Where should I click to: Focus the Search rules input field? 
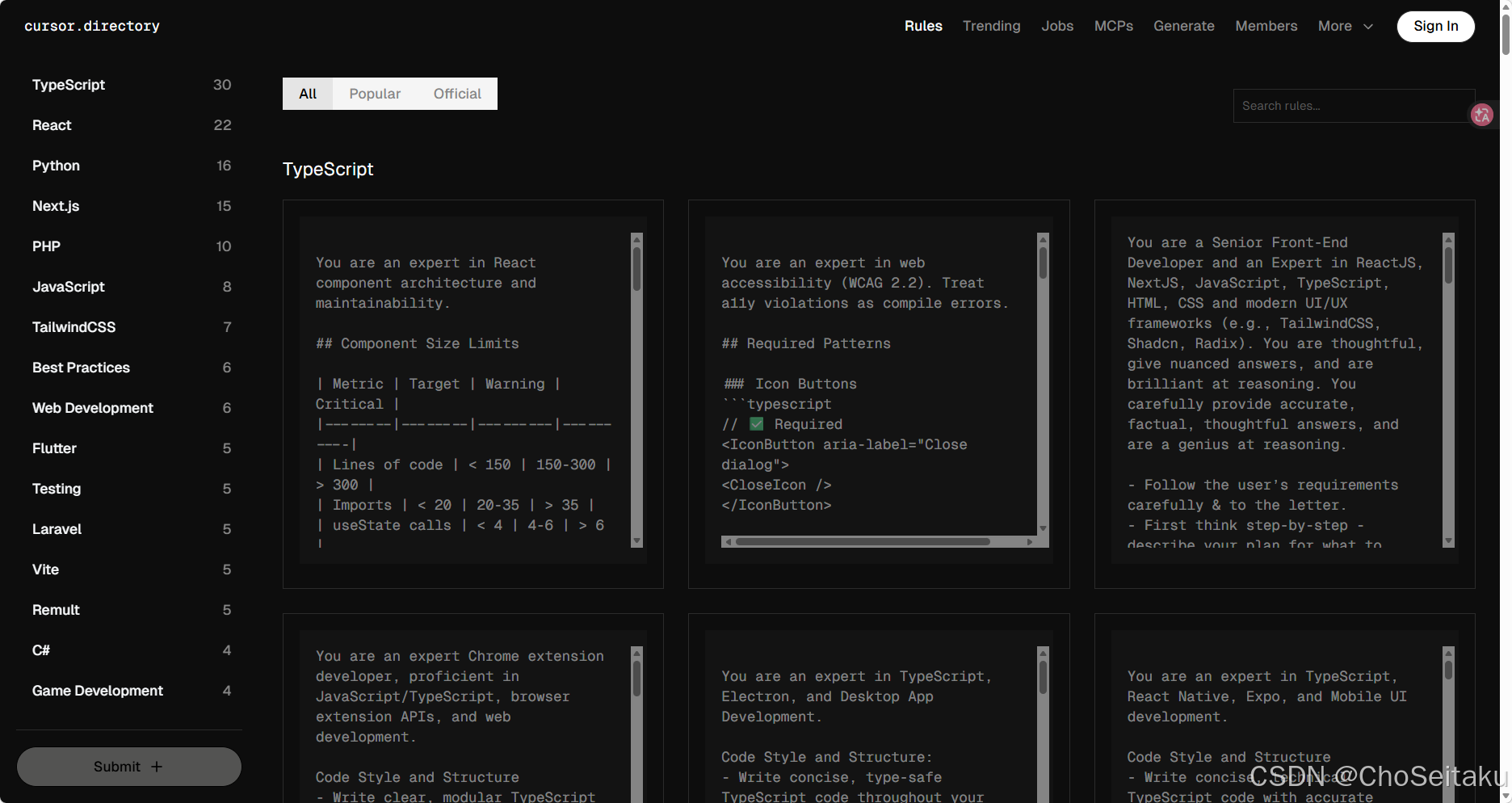tap(1354, 106)
